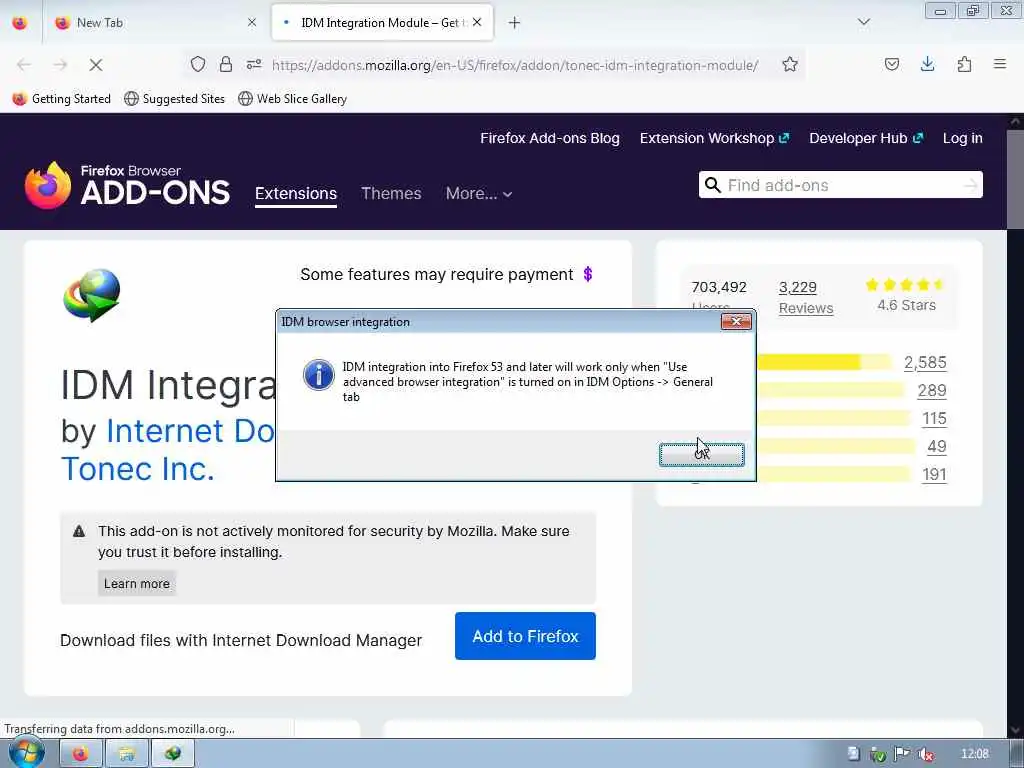Select the Themes menu item
This screenshot has height=768, width=1024.
pyautogui.click(x=391, y=194)
